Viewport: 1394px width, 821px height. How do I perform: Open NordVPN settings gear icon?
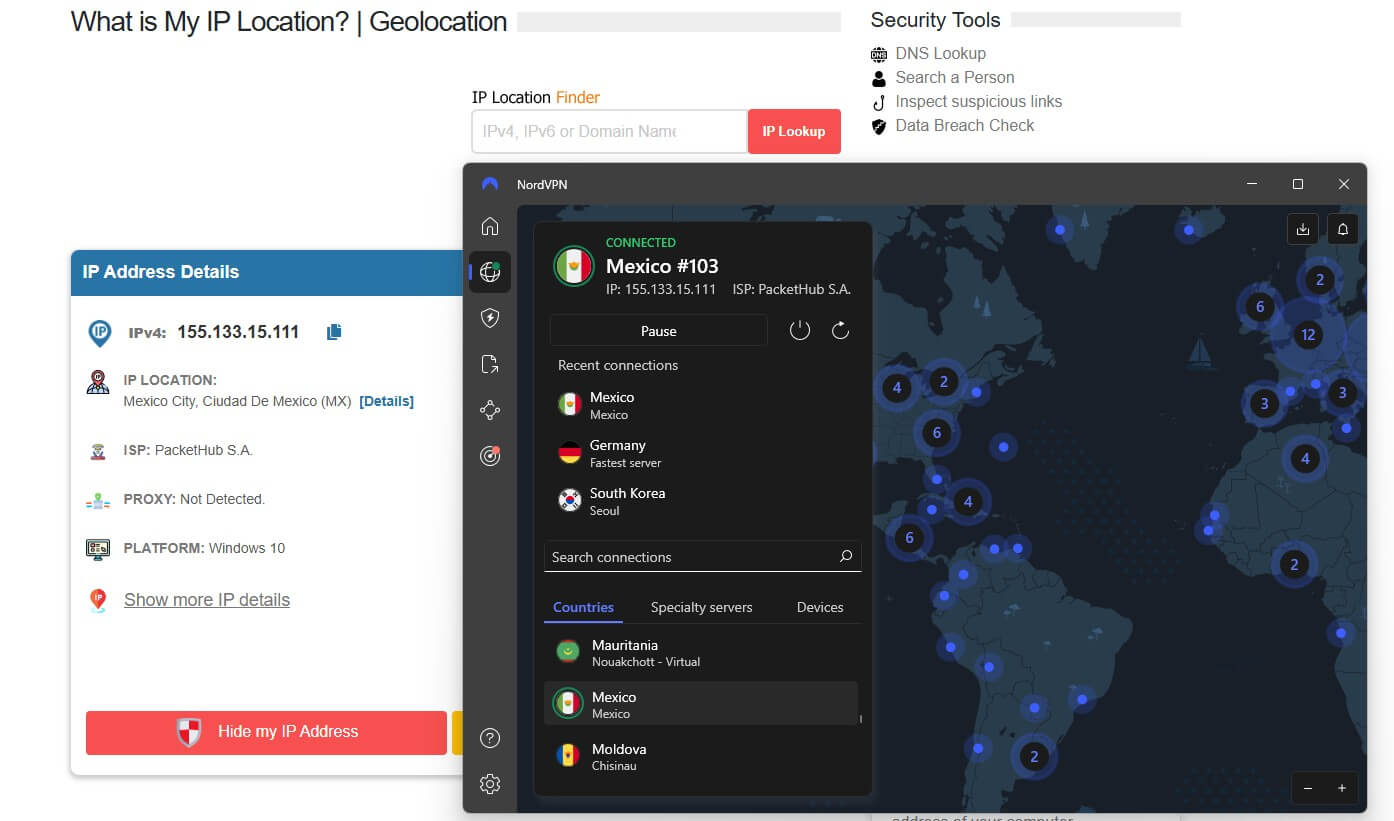tap(490, 784)
